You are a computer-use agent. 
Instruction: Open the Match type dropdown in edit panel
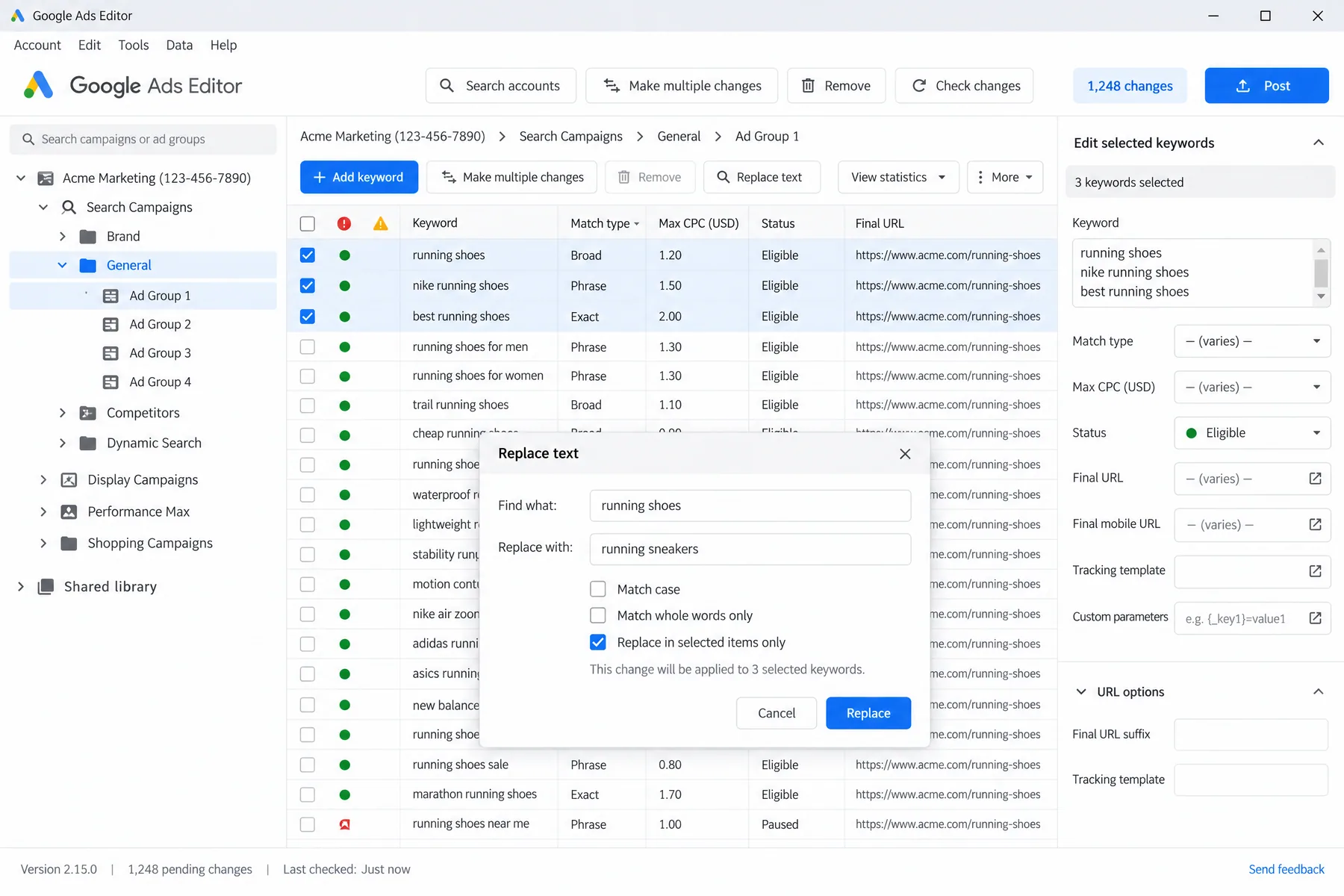coord(1252,341)
